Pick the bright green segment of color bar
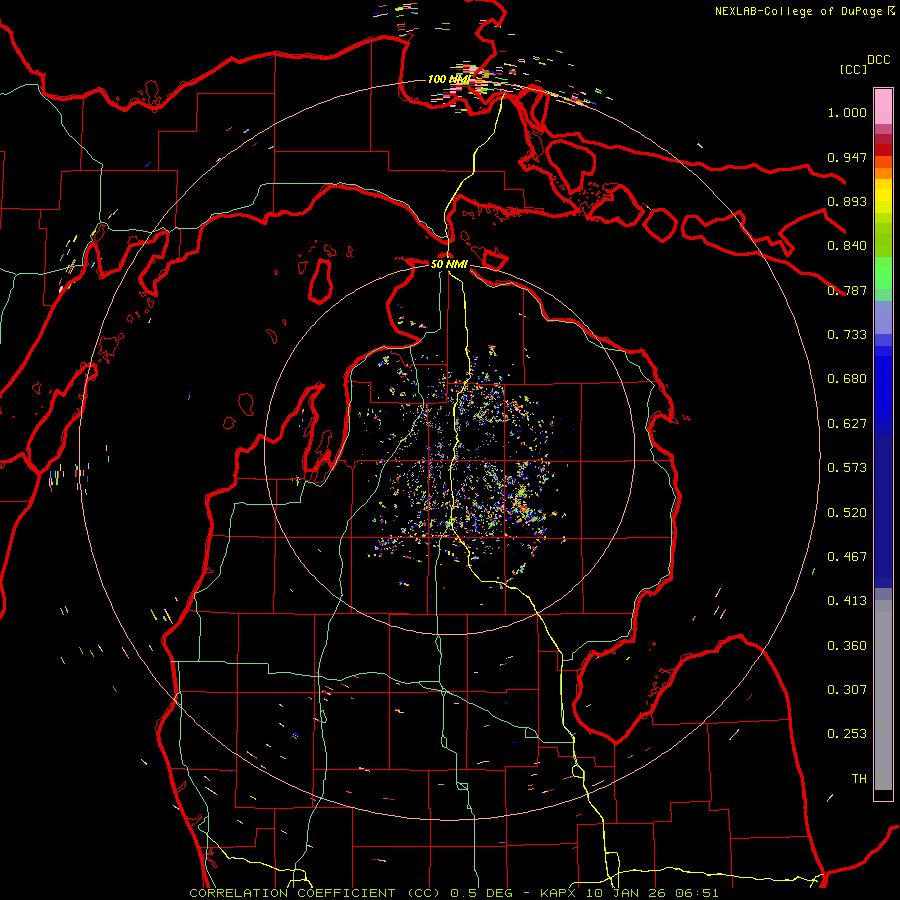Viewport: 900px width, 900px height. pos(883,273)
